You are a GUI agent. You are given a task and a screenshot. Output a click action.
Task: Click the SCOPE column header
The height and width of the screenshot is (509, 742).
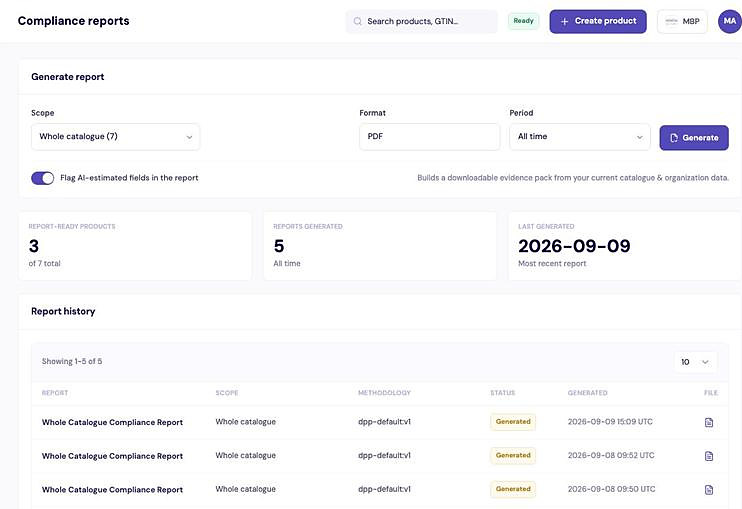(227, 393)
